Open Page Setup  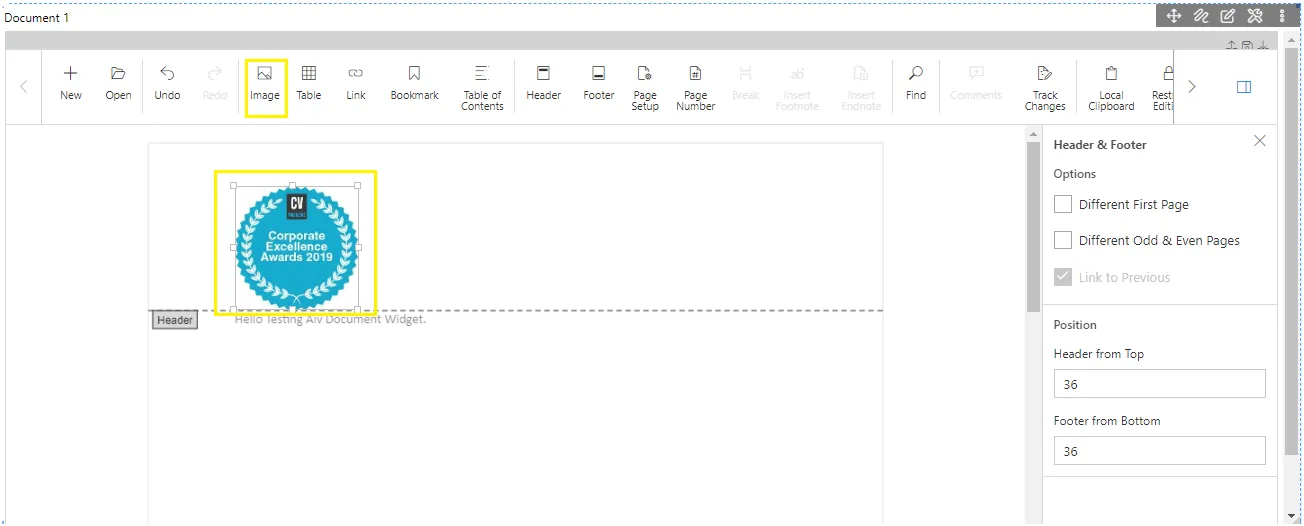[645, 88]
